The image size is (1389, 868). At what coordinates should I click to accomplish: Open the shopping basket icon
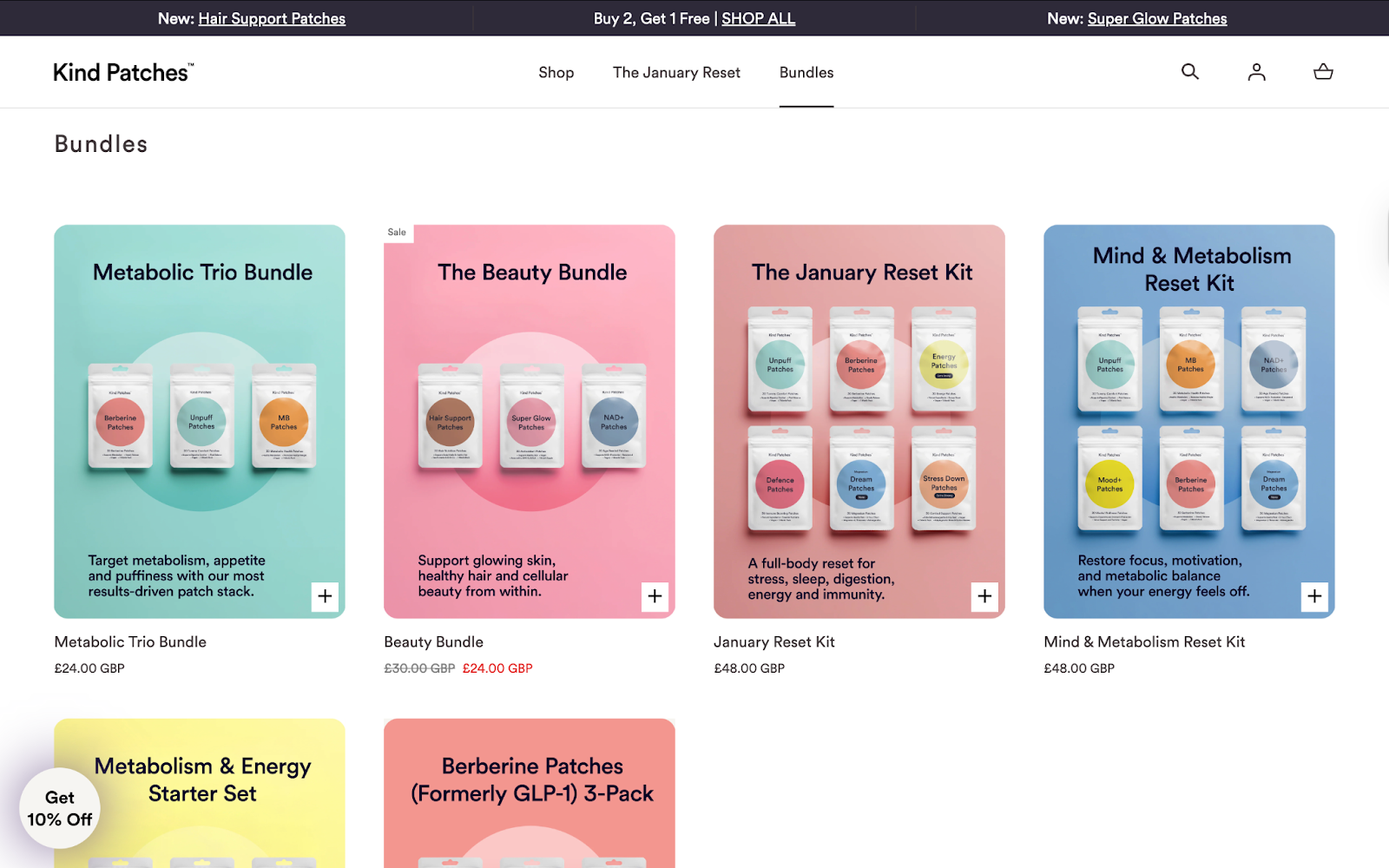tap(1323, 72)
